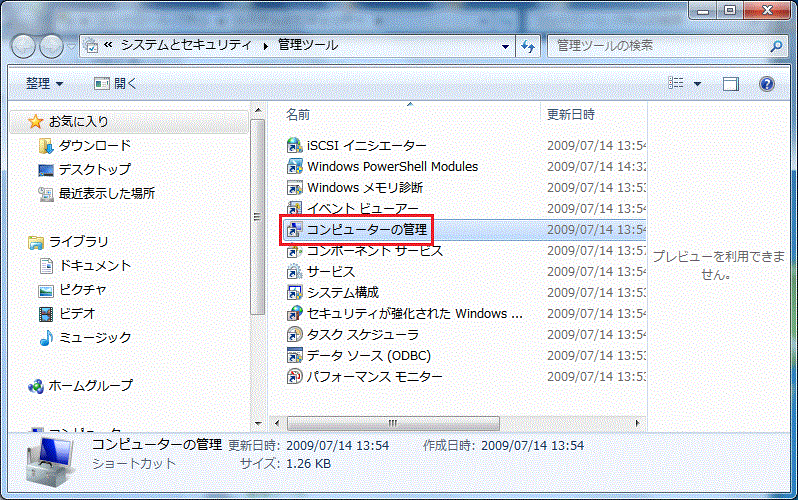Open ホームグループ in the navigation pane
798x500 pixels.
click(91, 385)
